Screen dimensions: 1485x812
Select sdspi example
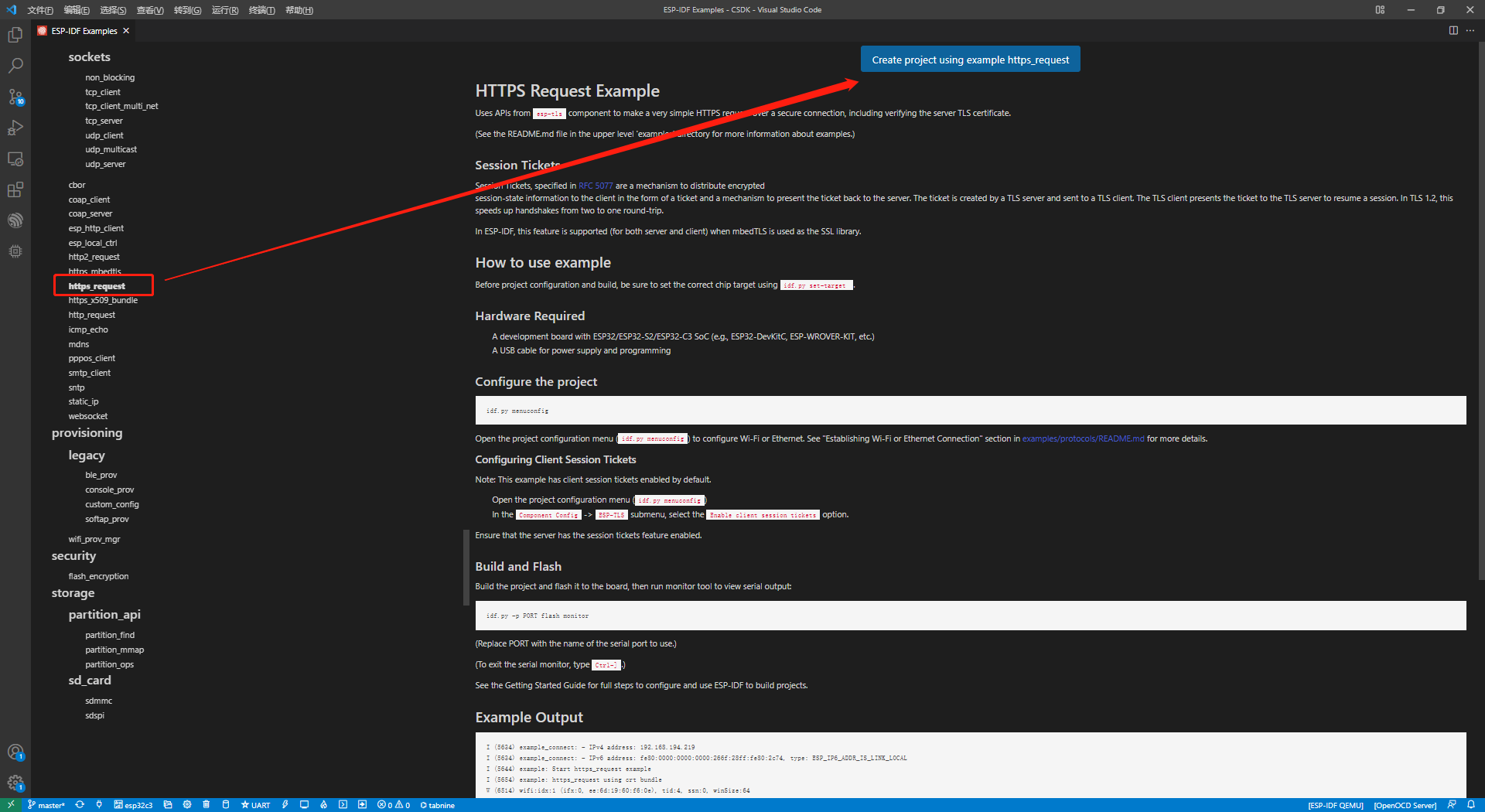click(94, 715)
